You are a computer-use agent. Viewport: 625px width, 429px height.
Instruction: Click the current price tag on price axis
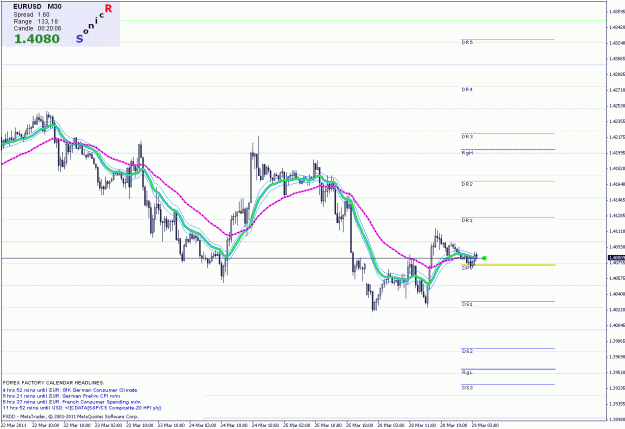coord(616,258)
